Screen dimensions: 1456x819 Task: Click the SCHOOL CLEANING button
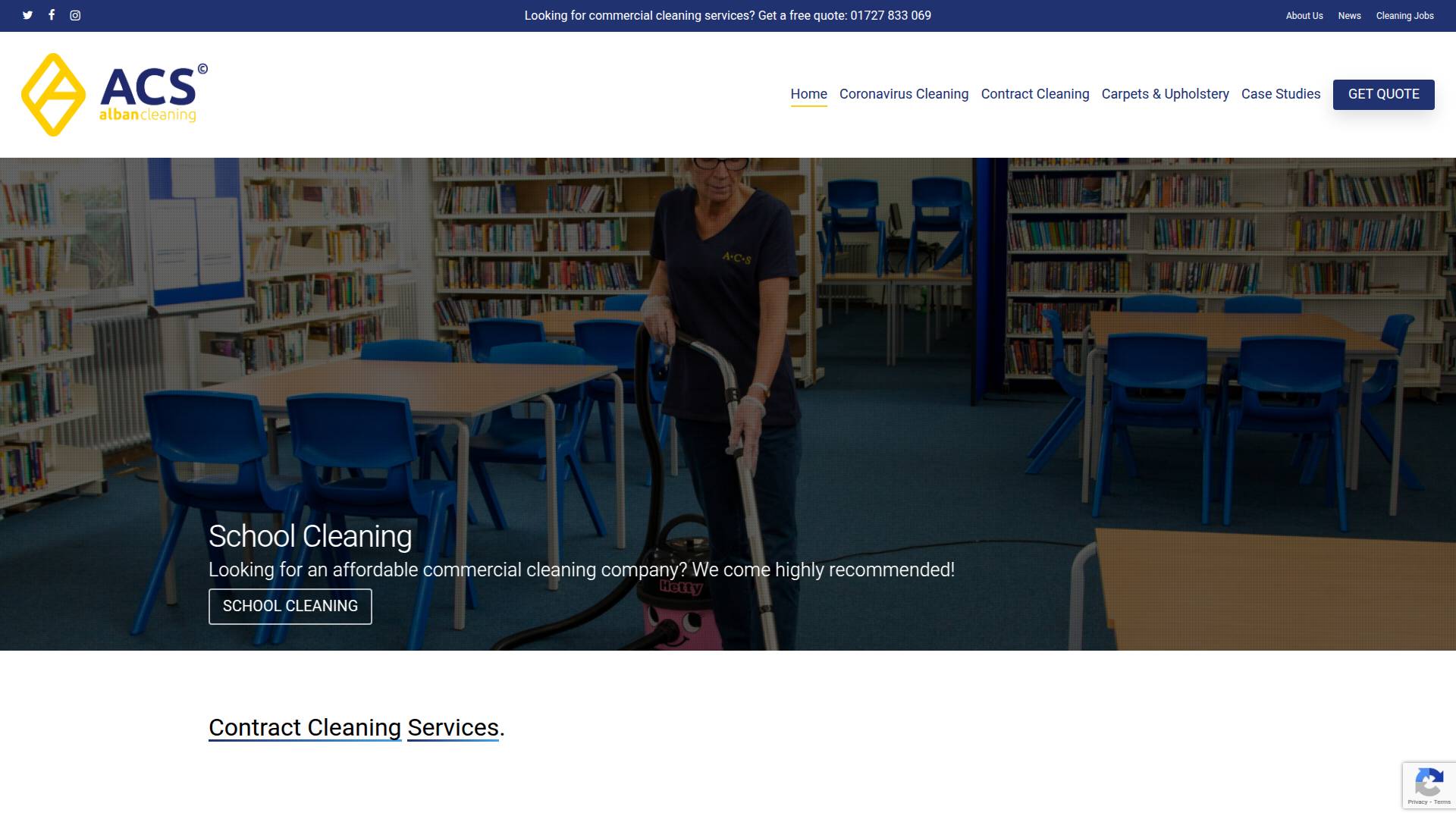290,606
